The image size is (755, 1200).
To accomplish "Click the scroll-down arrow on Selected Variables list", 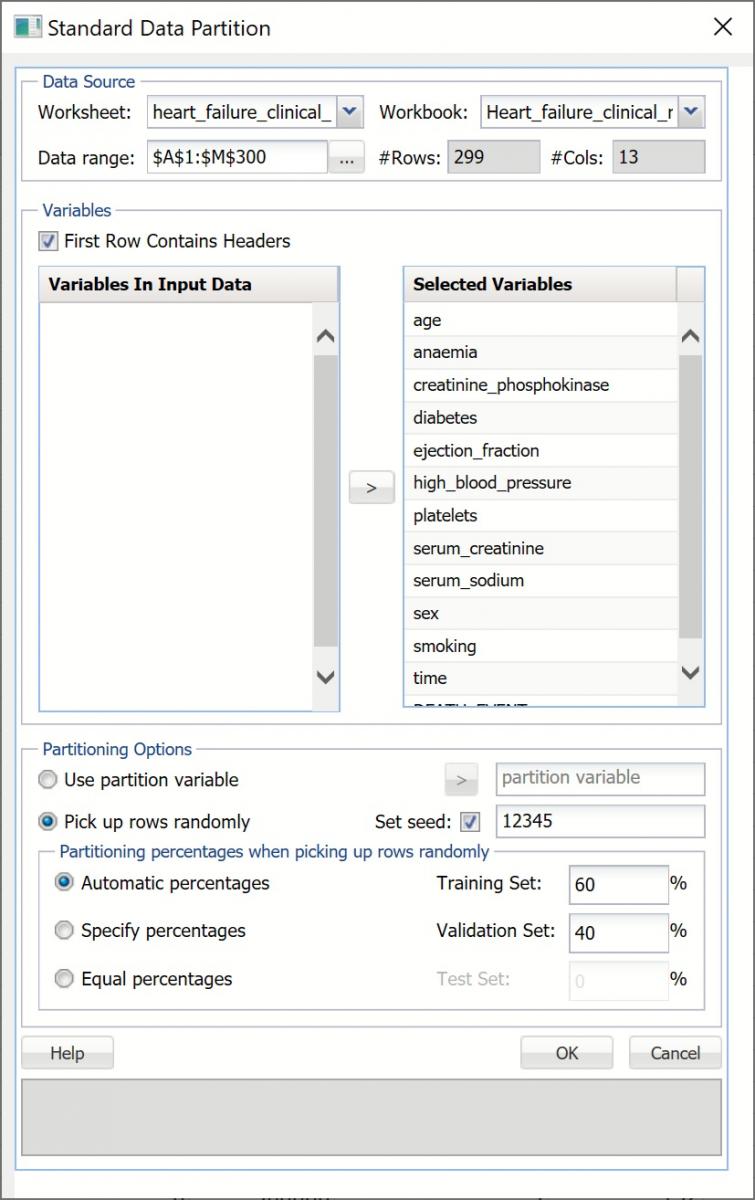I will [690, 674].
